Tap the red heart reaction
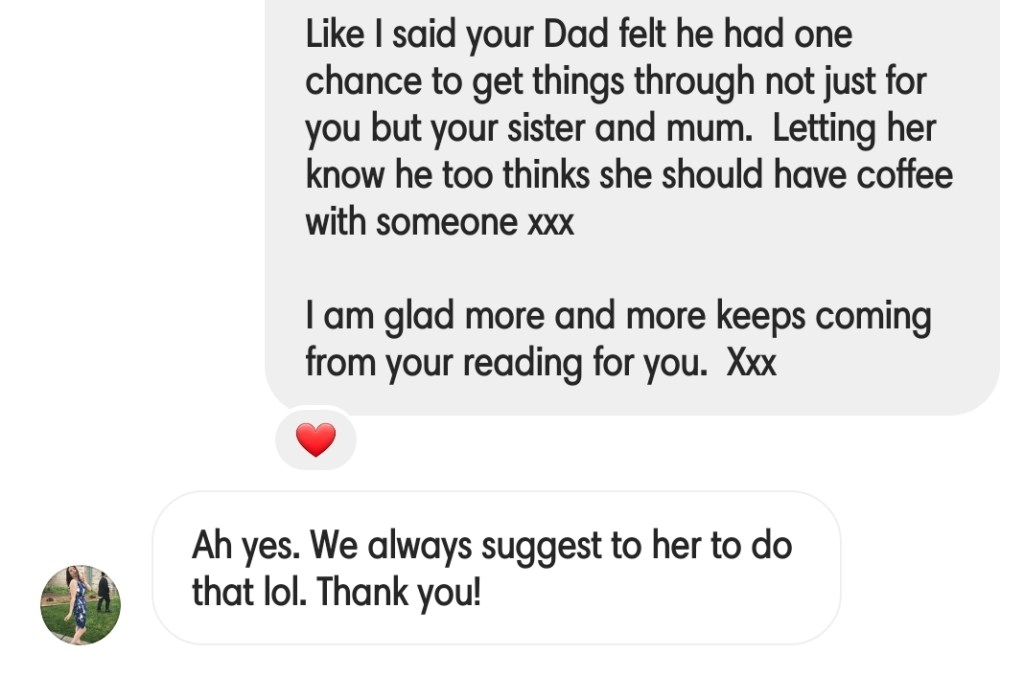 tap(316, 440)
